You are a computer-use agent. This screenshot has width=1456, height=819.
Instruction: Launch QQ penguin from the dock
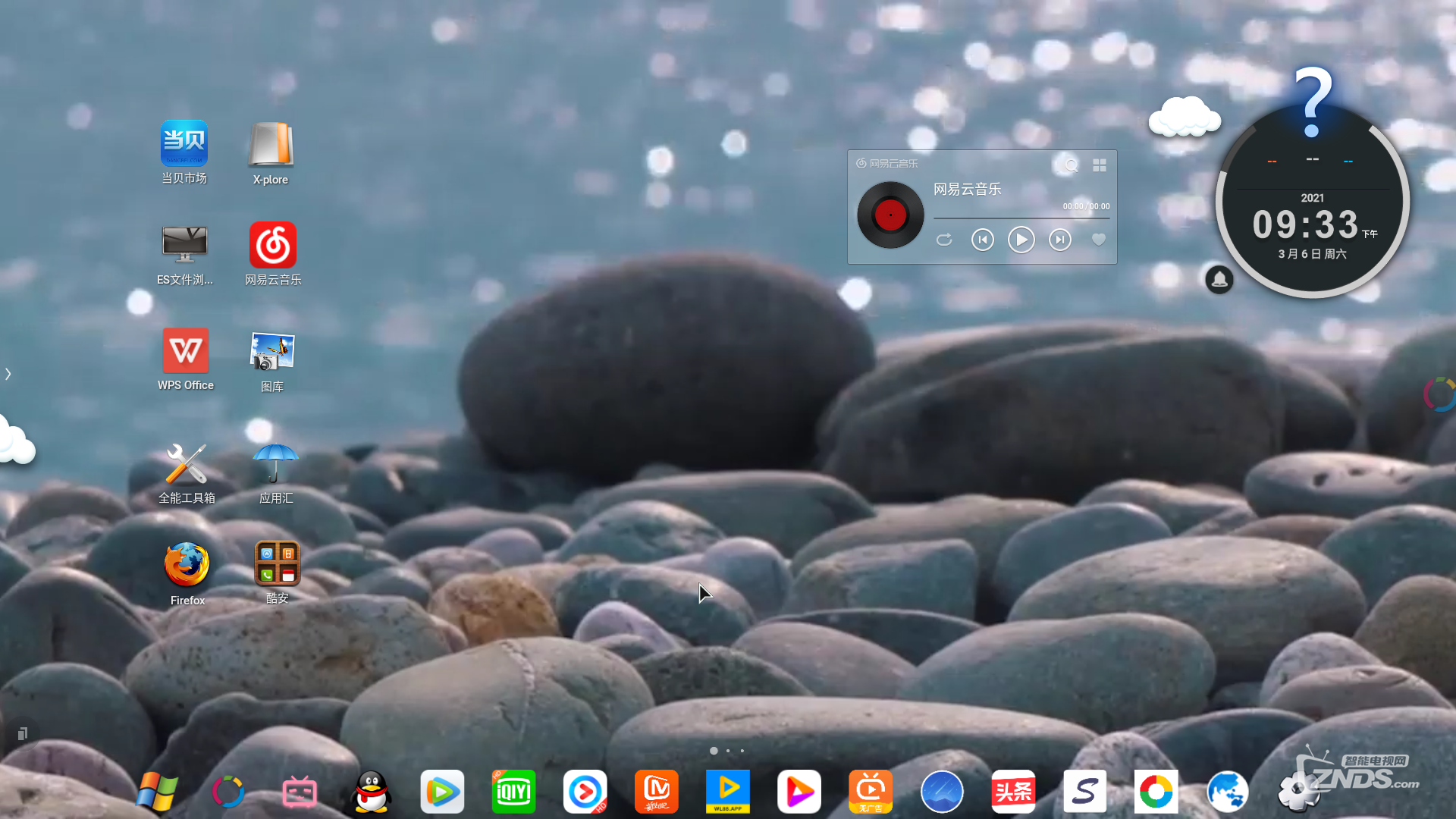point(372,792)
